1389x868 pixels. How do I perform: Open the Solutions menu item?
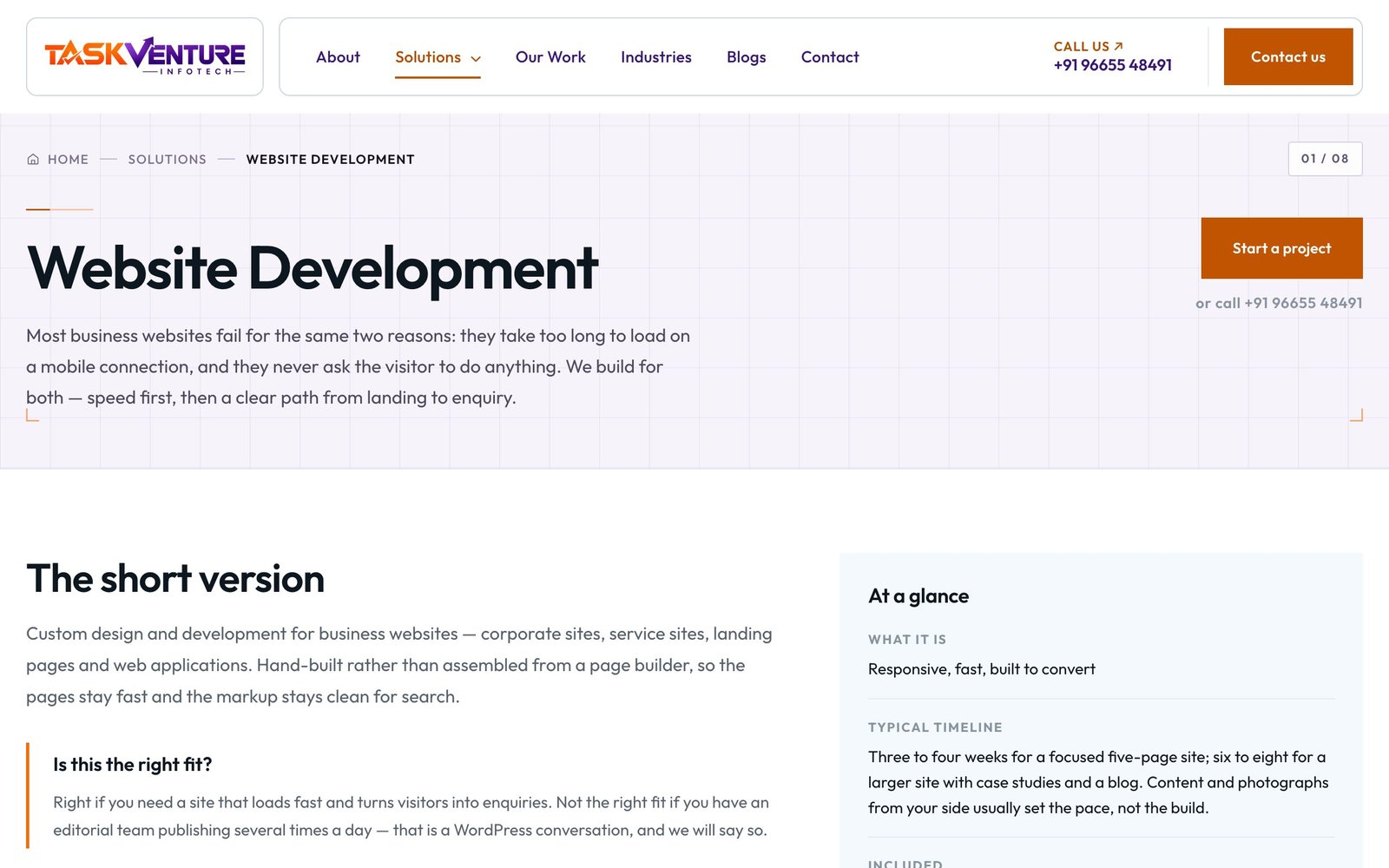click(x=428, y=57)
